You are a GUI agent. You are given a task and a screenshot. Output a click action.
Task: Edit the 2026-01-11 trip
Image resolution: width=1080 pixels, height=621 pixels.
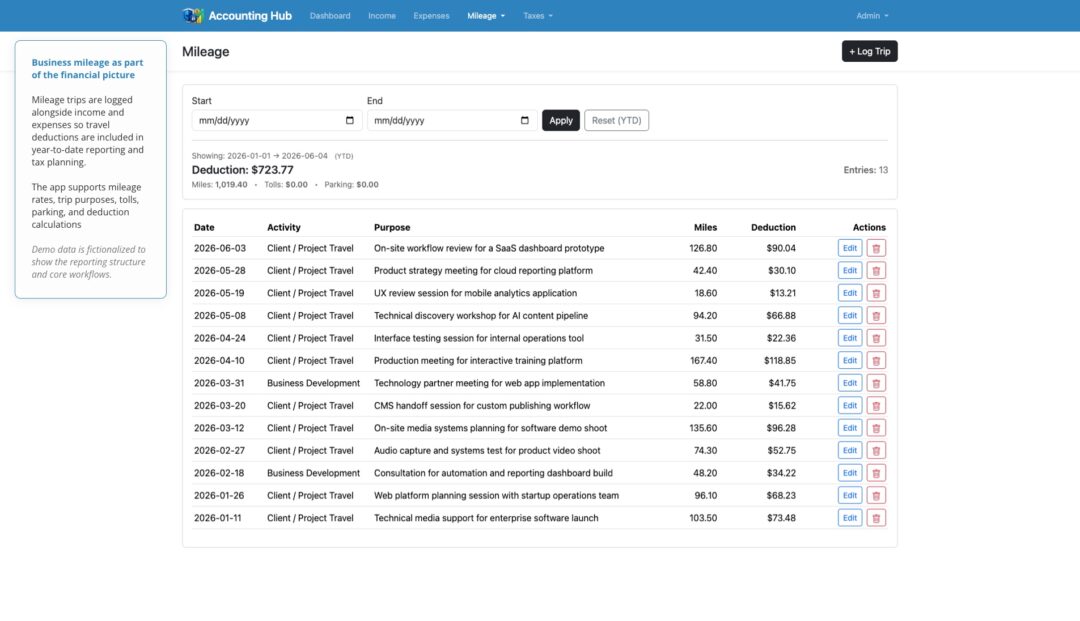click(850, 518)
